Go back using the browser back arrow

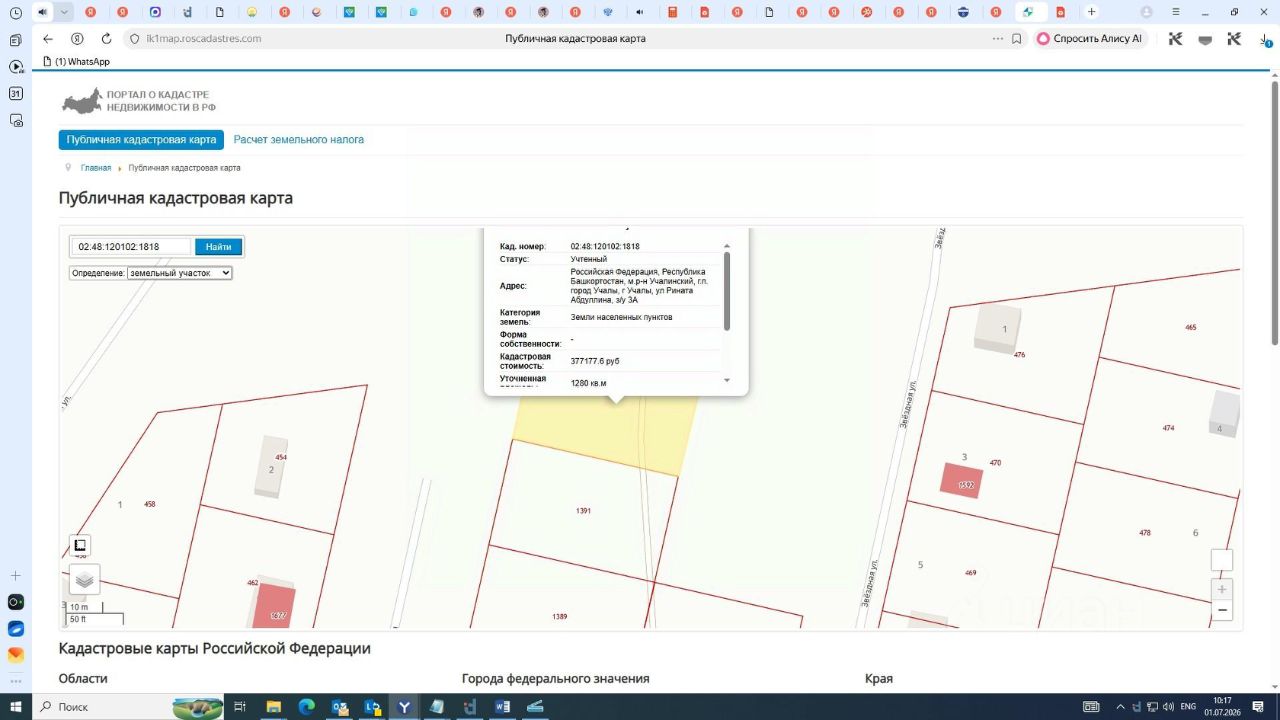tap(48, 39)
